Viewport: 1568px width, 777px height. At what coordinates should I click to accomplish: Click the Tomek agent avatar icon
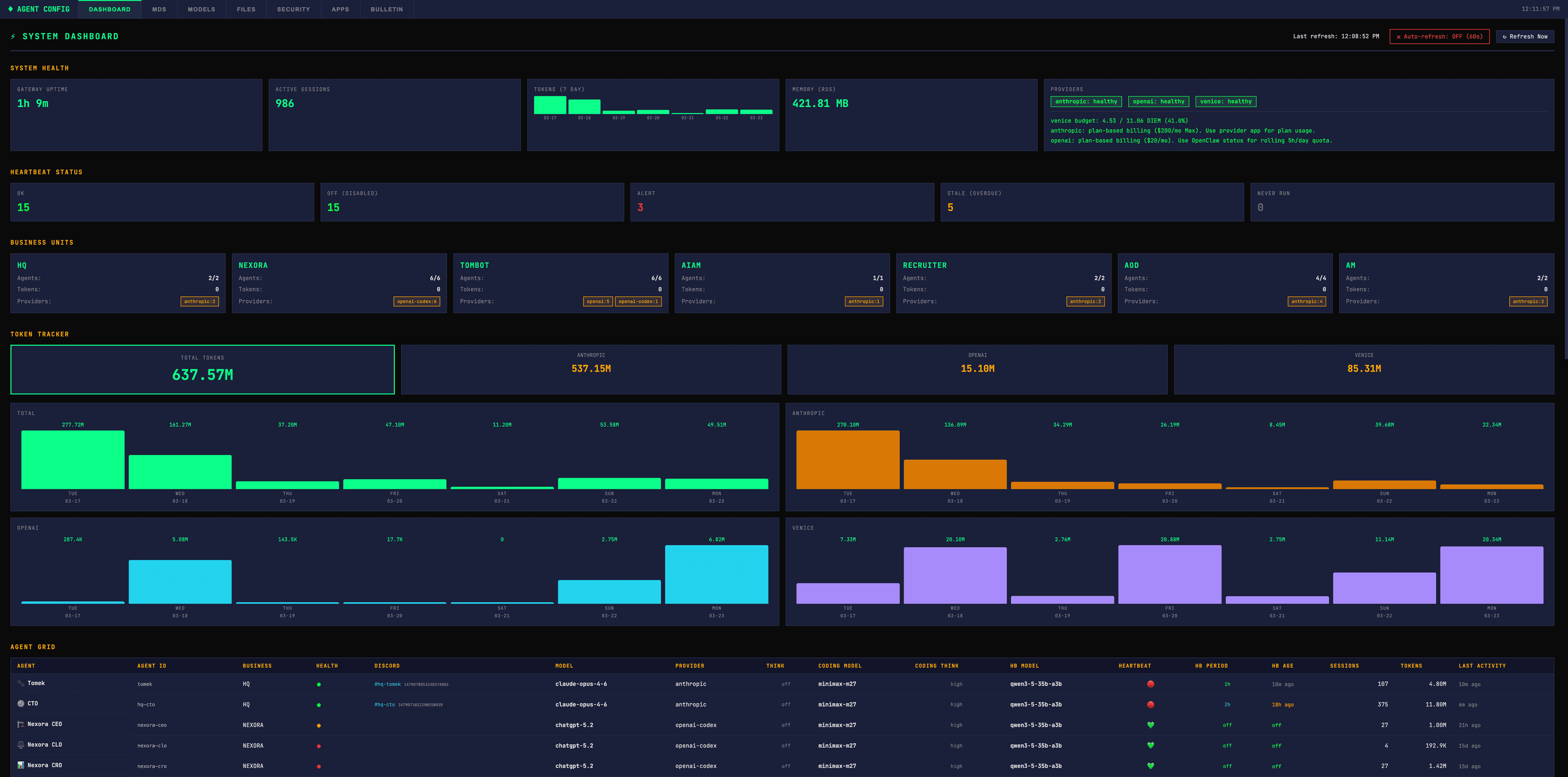(21, 683)
